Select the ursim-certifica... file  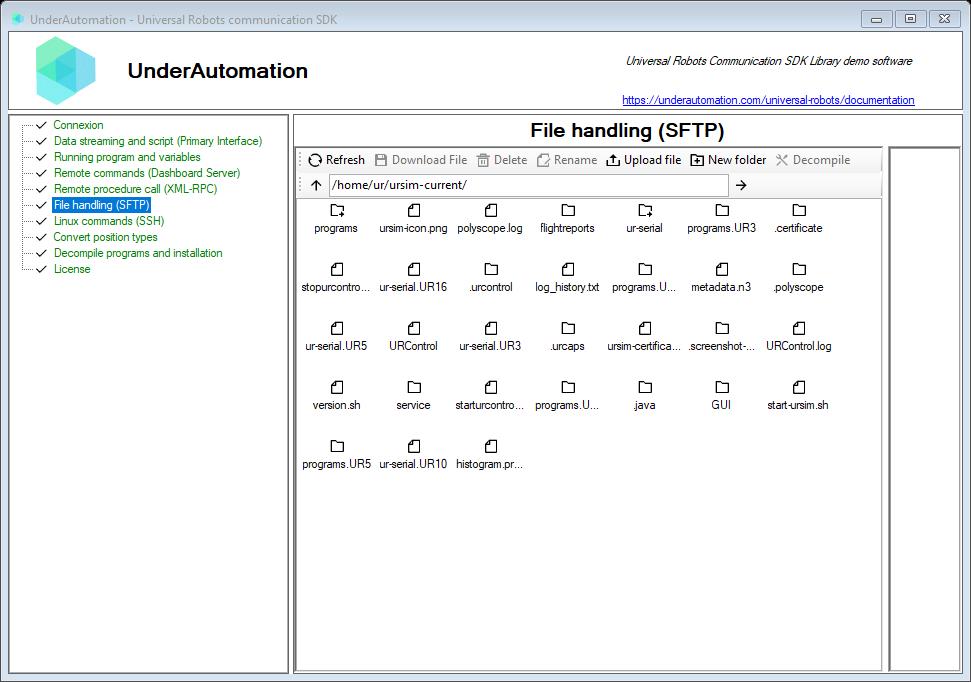tap(645, 336)
